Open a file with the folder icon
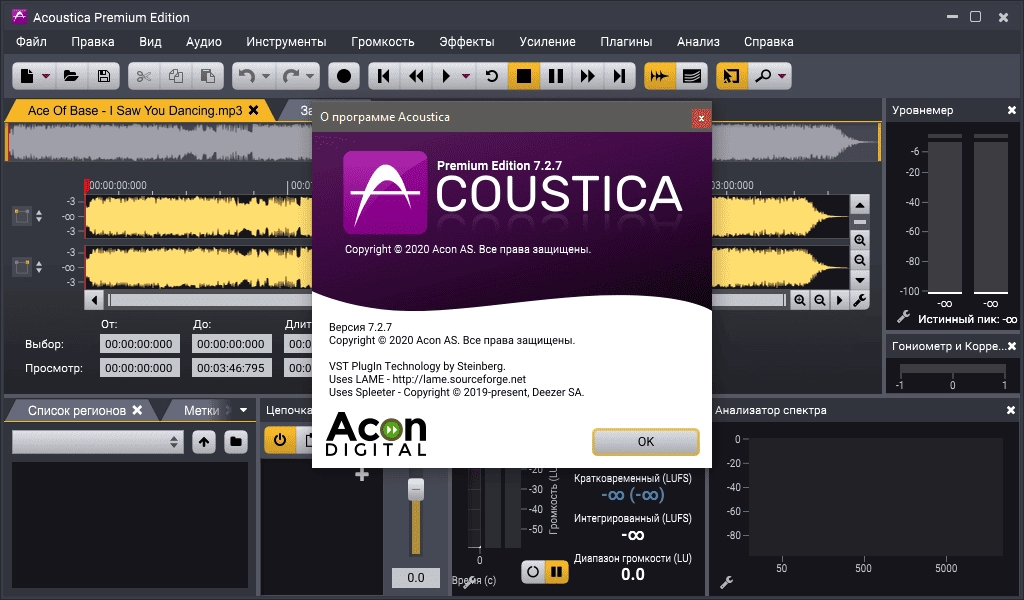The height and width of the screenshot is (600, 1024). [71, 76]
